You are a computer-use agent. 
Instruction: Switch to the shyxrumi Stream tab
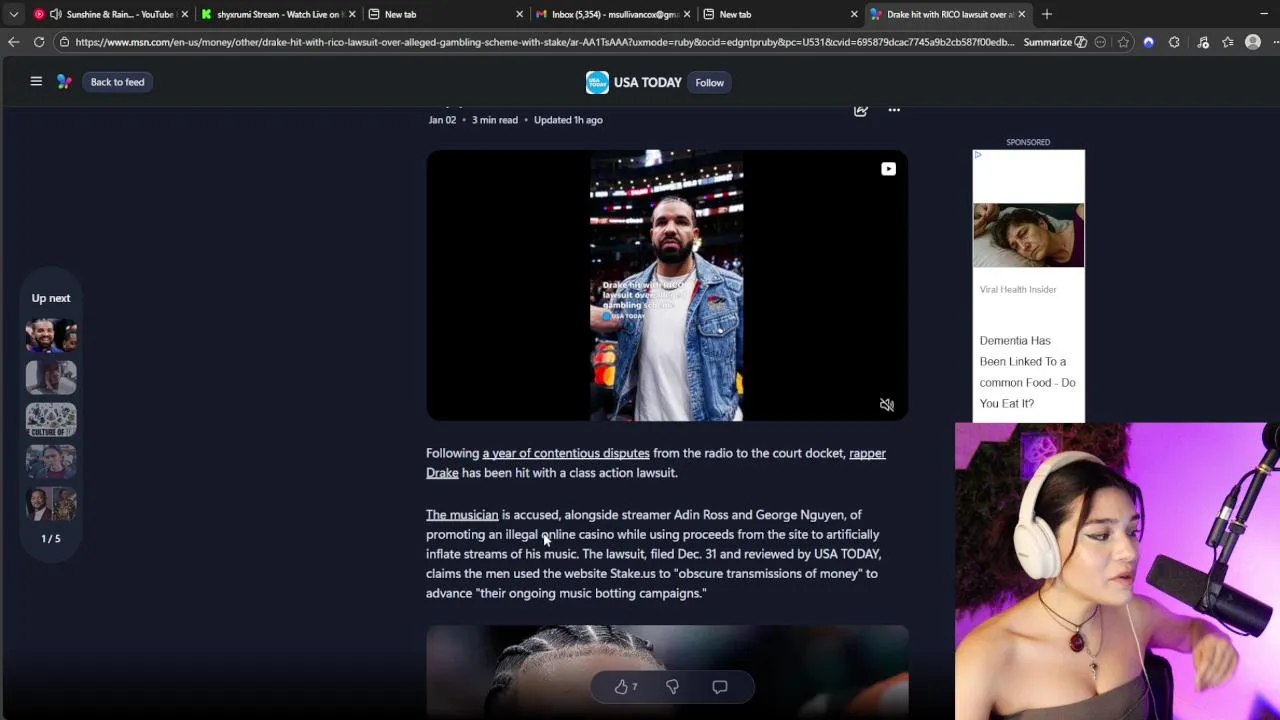[279, 14]
